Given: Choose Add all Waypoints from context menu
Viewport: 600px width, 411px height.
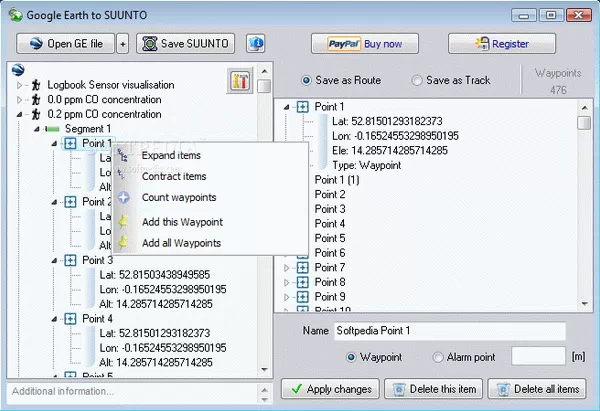Looking at the screenshot, I should pos(181,243).
